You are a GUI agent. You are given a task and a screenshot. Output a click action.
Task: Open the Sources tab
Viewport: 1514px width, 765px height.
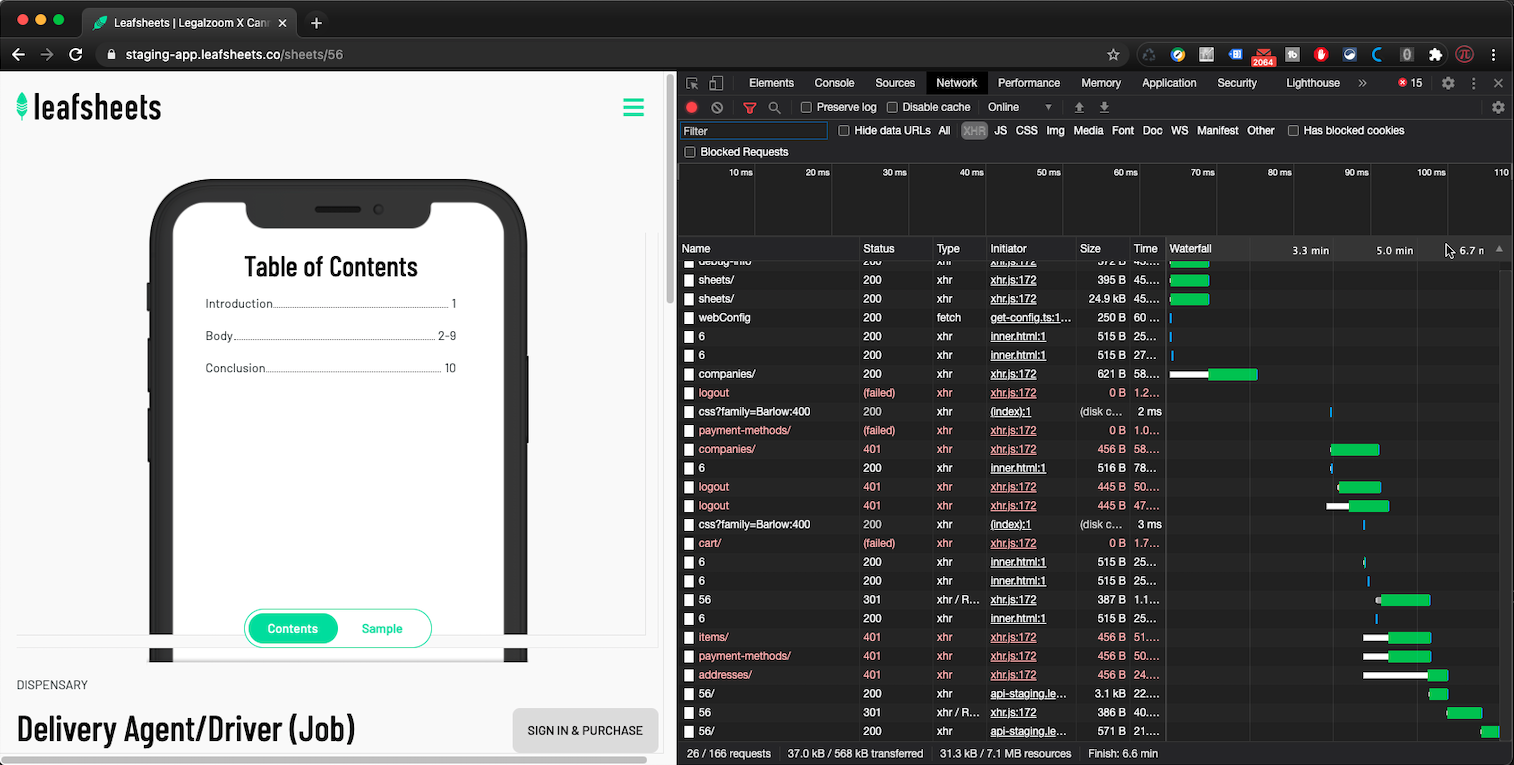click(895, 83)
